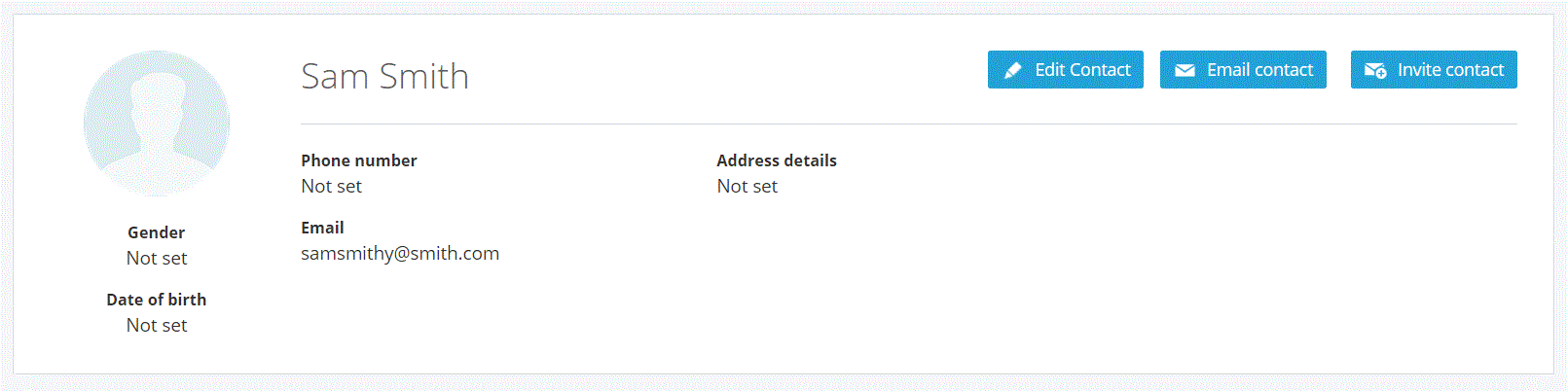1568x391 pixels.
Task: Click the Not set value under Phone number
Action: pyautogui.click(x=331, y=186)
